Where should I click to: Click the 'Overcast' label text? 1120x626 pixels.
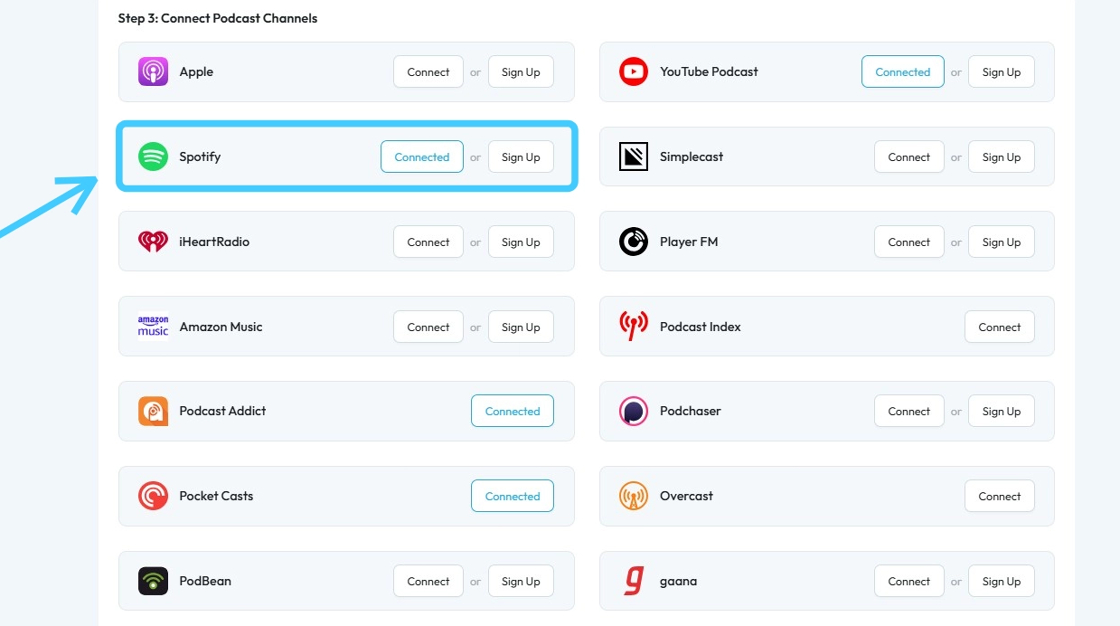(x=686, y=496)
